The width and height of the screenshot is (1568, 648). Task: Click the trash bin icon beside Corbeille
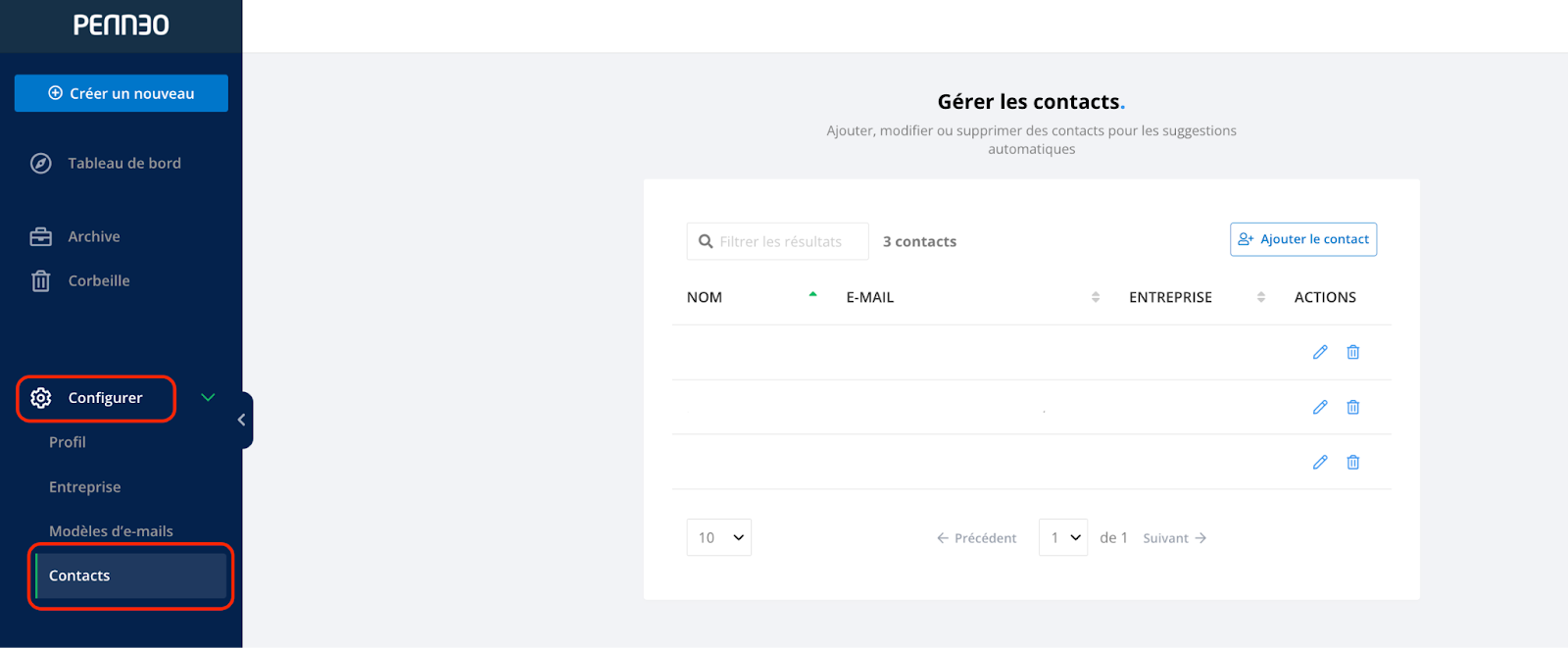tap(41, 281)
